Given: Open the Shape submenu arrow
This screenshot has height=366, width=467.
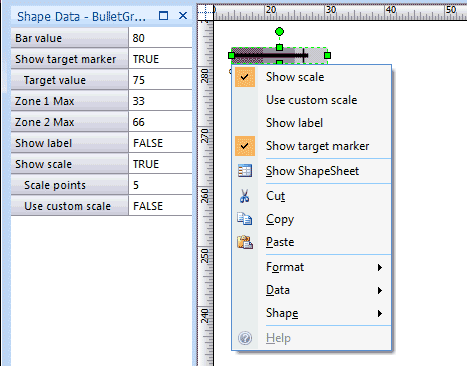Looking at the screenshot, I should point(380,314).
